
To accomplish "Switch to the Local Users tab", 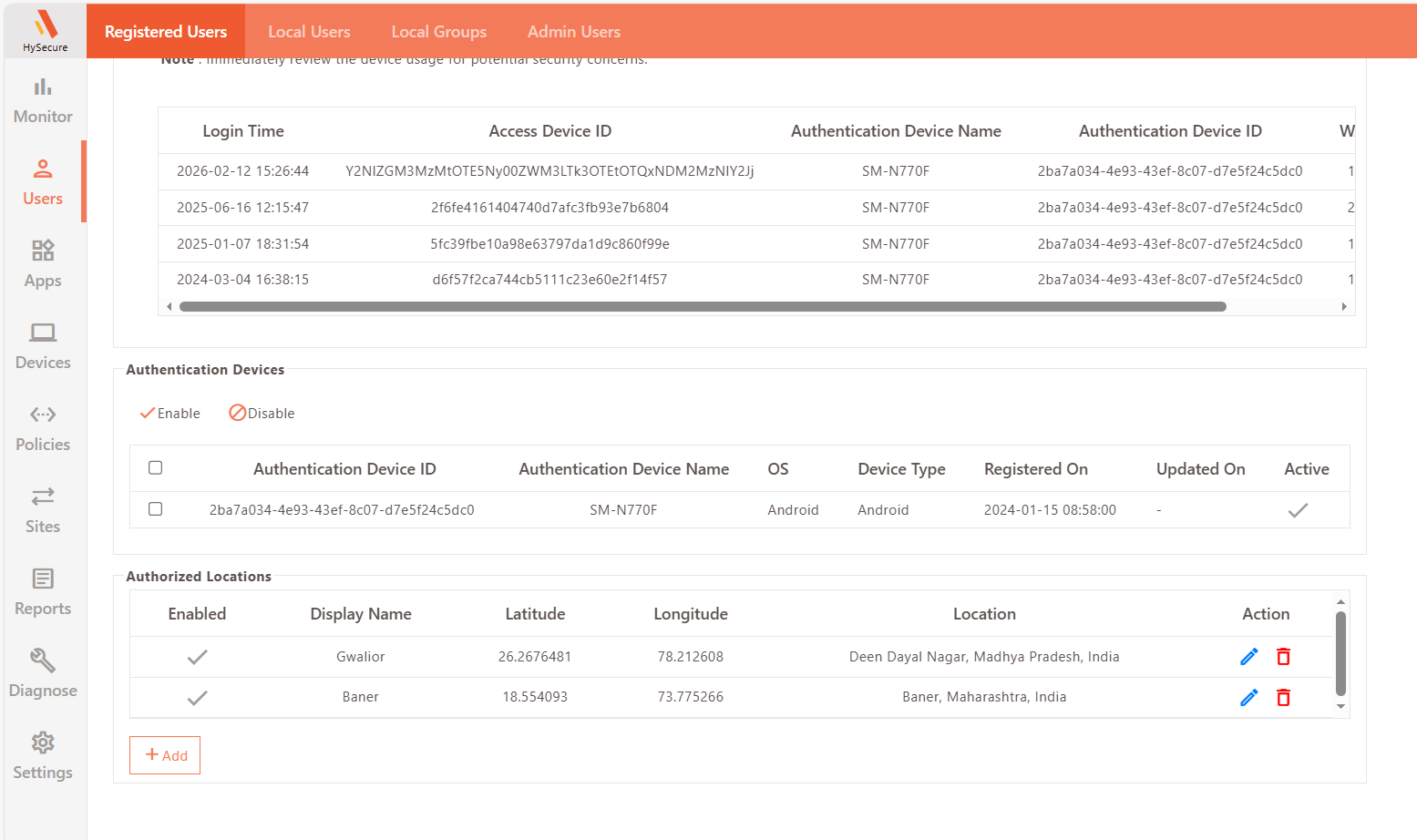I will coord(309,32).
